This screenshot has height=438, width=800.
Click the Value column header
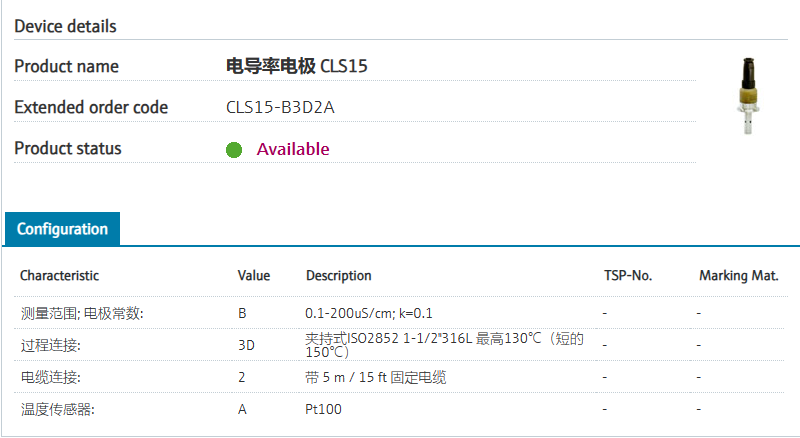point(254,275)
